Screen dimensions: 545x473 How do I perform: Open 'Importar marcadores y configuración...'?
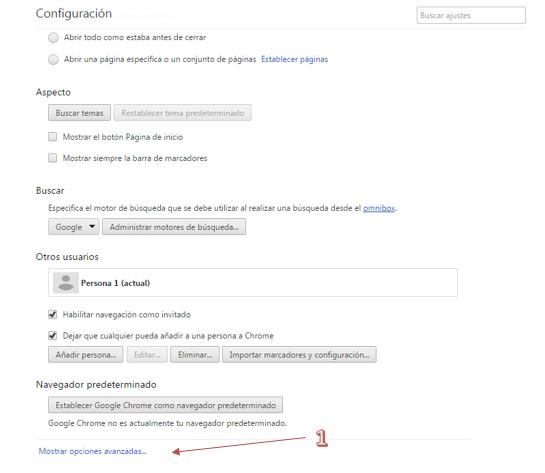point(299,354)
